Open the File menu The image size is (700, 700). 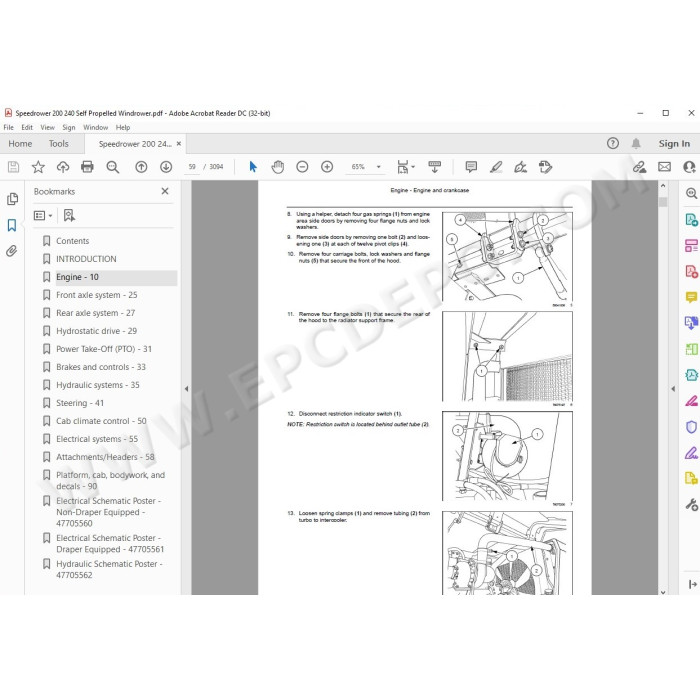coord(8,127)
